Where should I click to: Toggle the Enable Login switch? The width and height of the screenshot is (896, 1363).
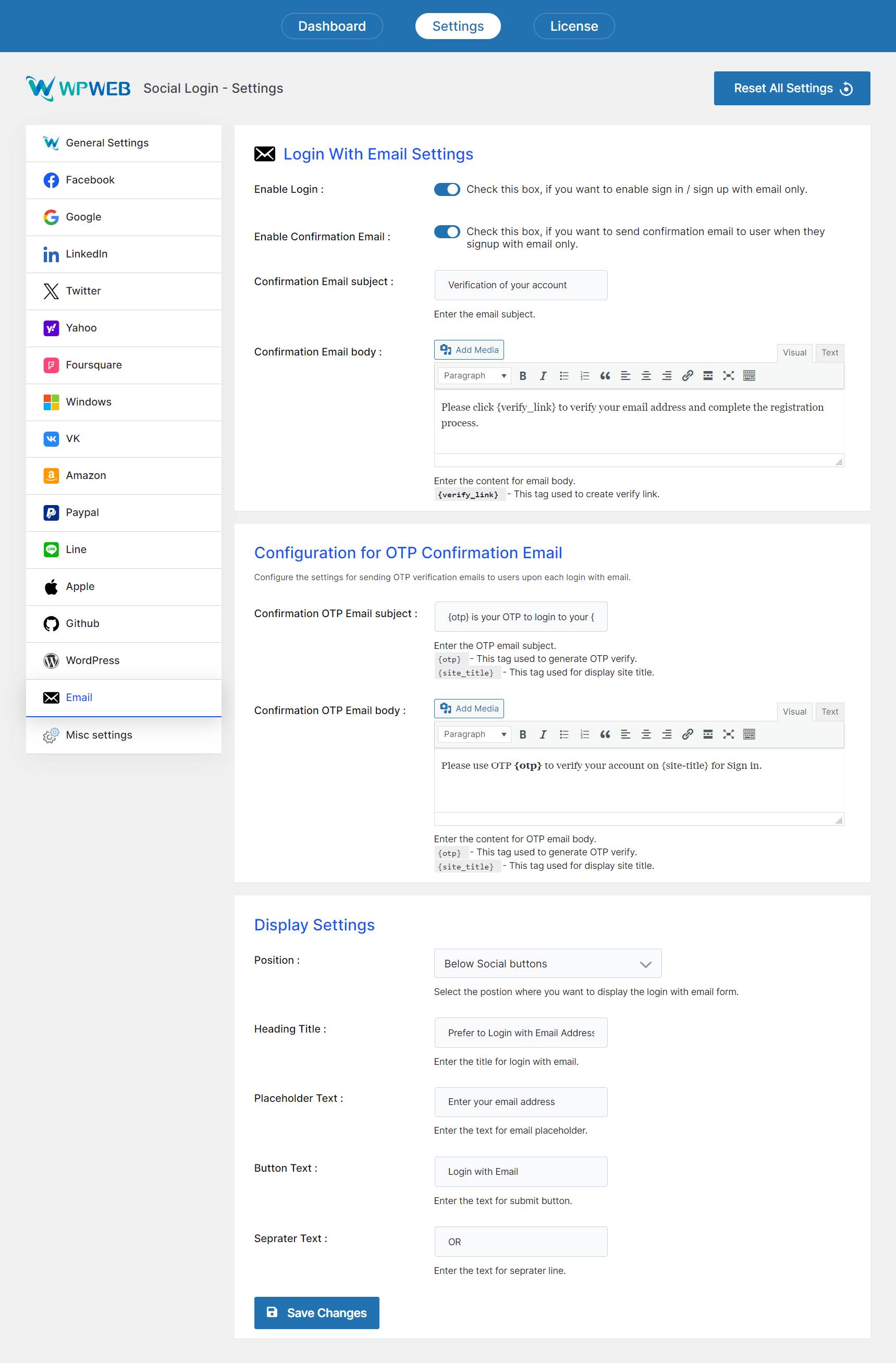tap(447, 189)
